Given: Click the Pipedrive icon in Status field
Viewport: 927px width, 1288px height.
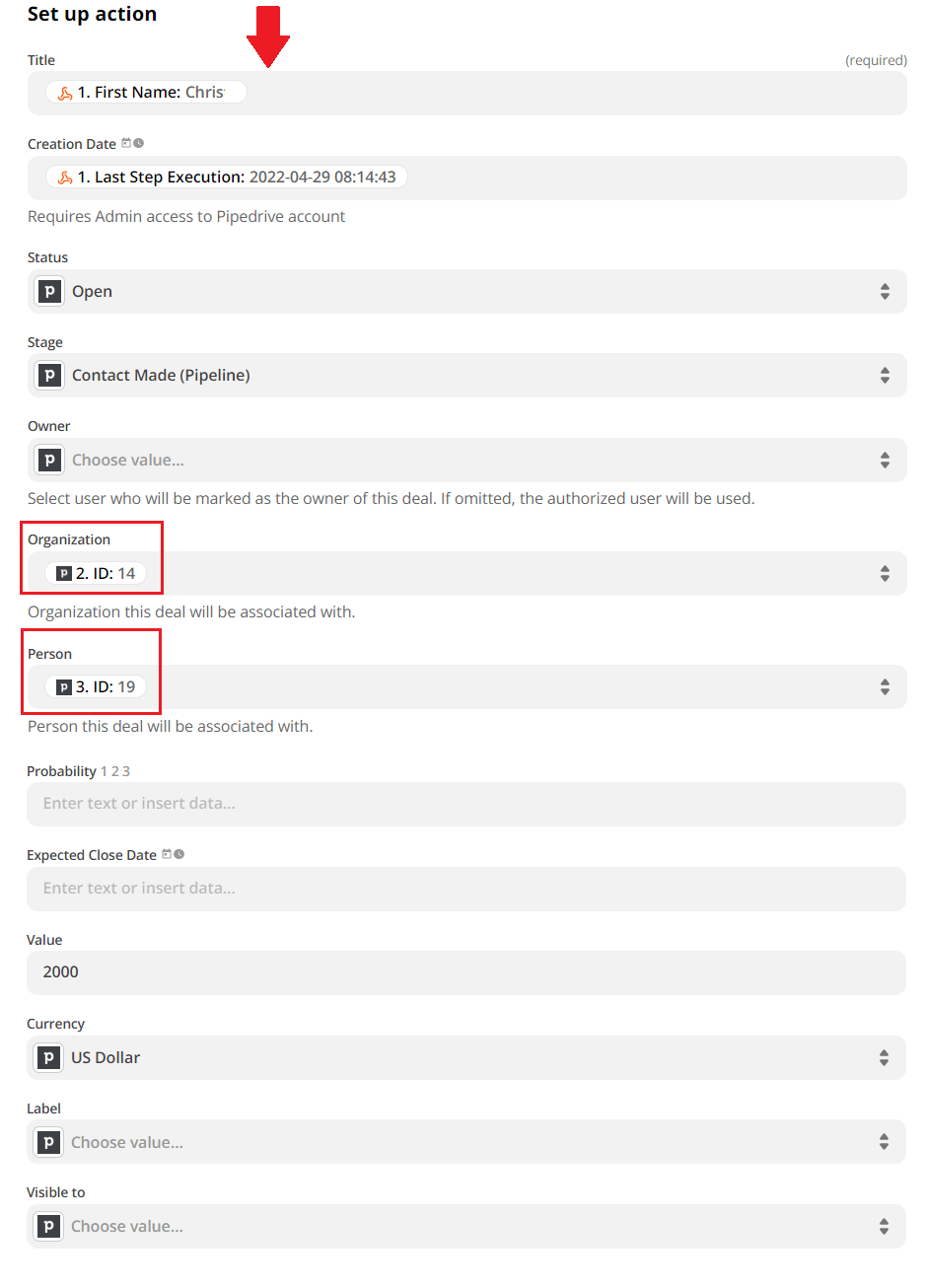Looking at the screenshot, I should click(x=49, y=291).
